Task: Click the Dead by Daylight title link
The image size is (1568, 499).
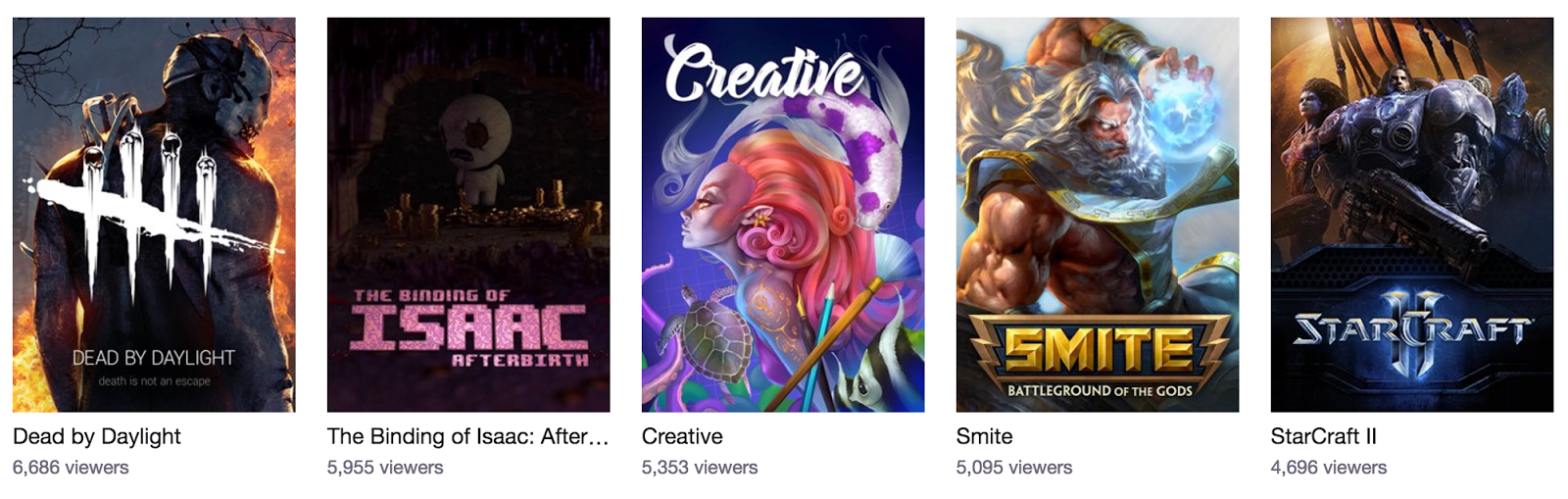Action: (x=97, y=437)
